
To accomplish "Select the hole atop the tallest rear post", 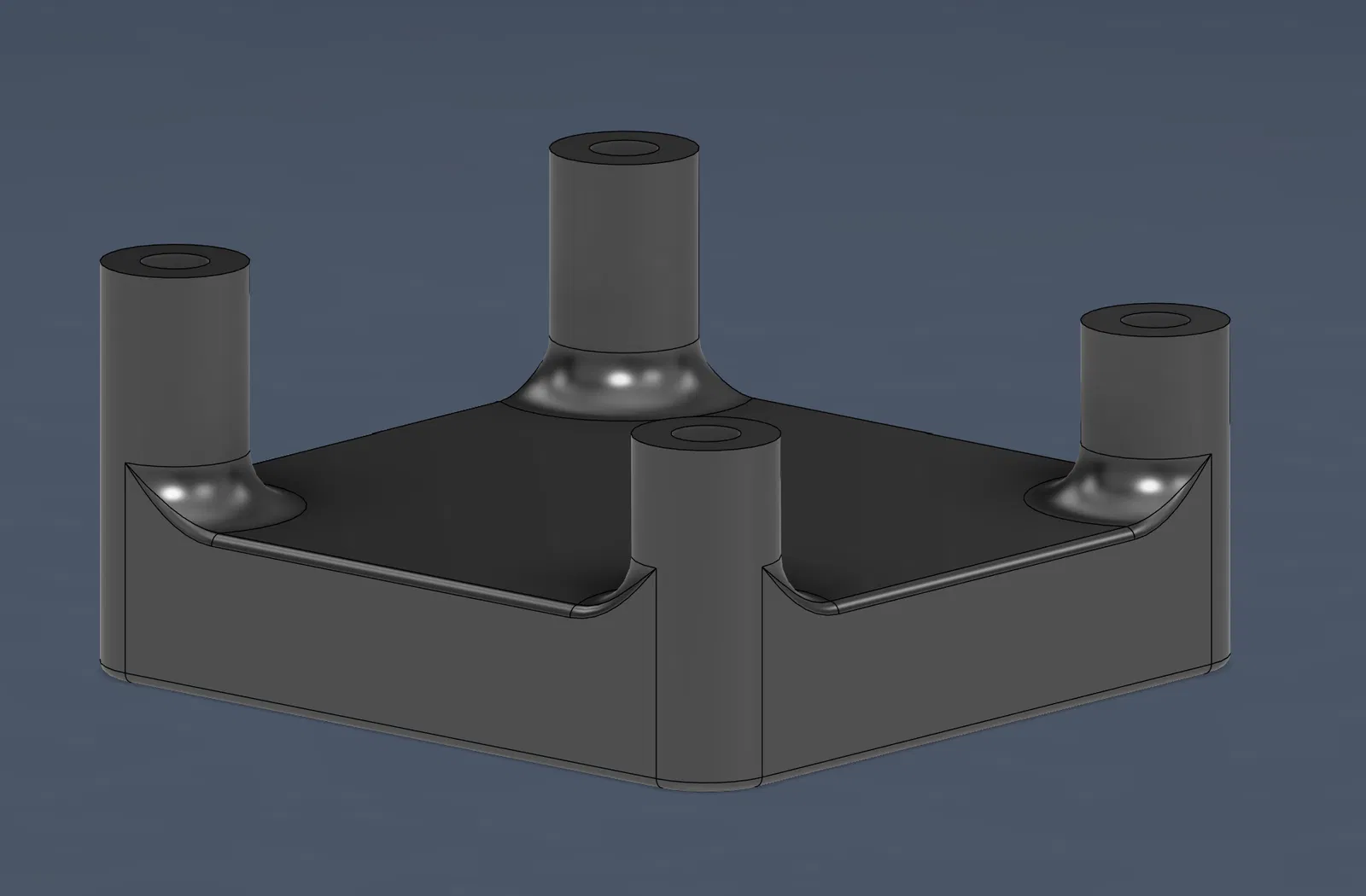I will [622, 148].
